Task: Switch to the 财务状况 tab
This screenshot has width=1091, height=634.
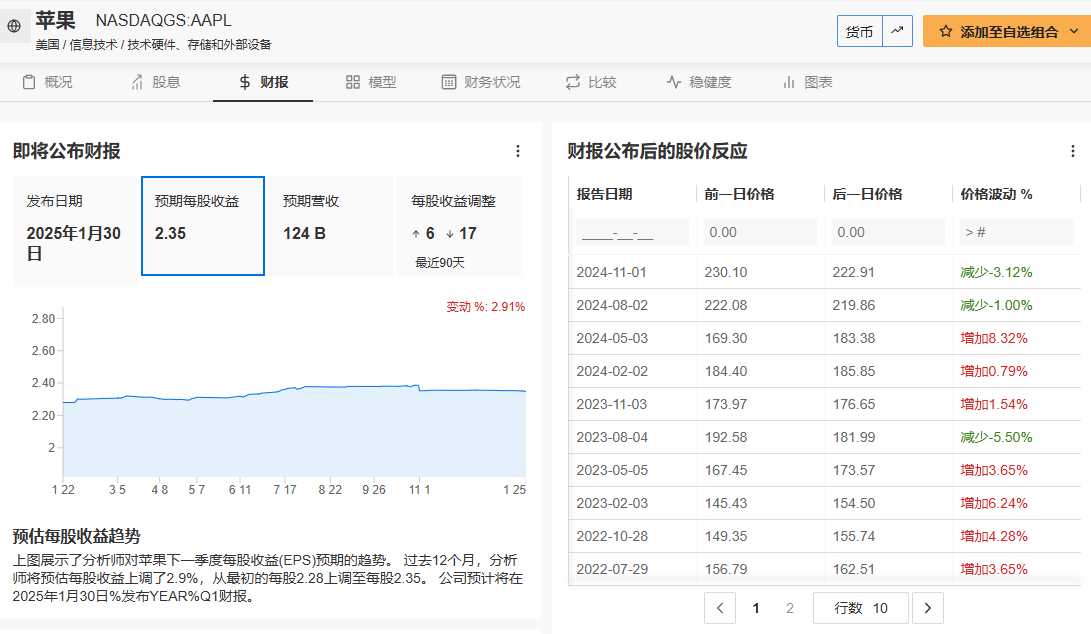Action: 481,82
